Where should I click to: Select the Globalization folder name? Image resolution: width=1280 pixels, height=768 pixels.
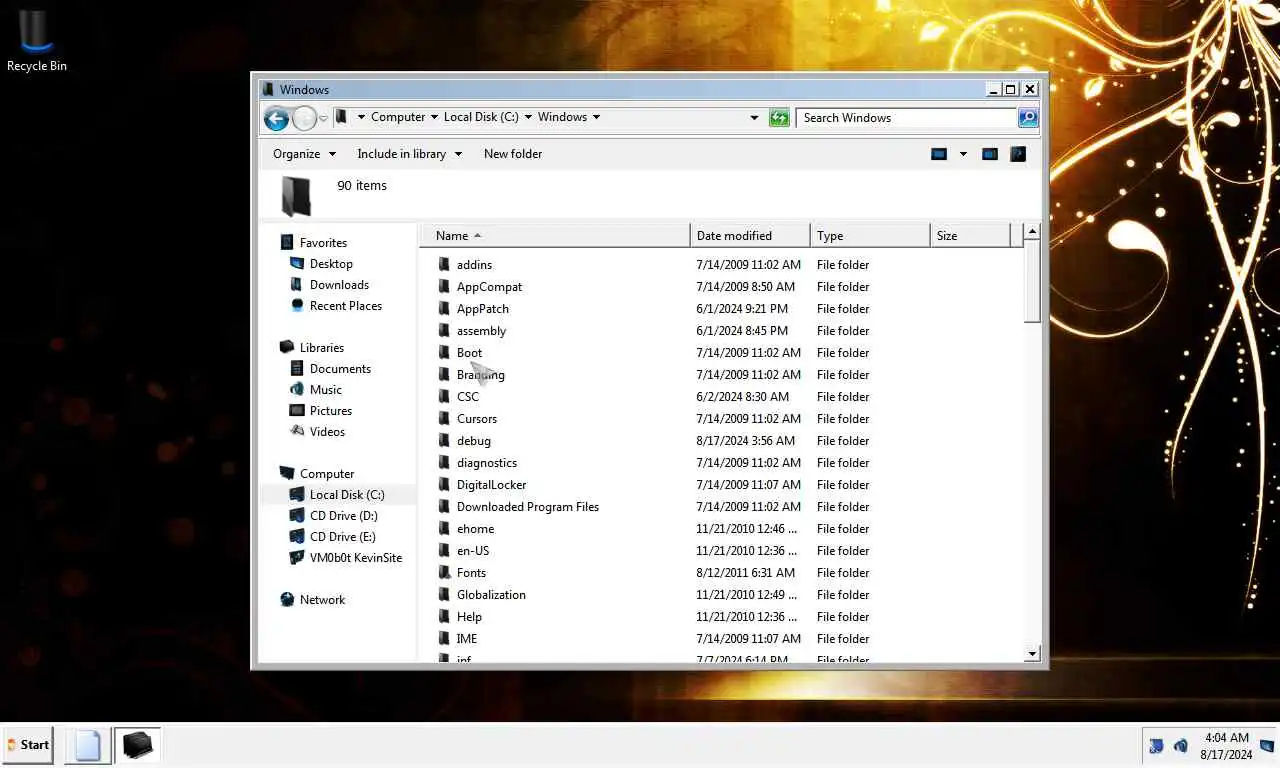[491, 595]
